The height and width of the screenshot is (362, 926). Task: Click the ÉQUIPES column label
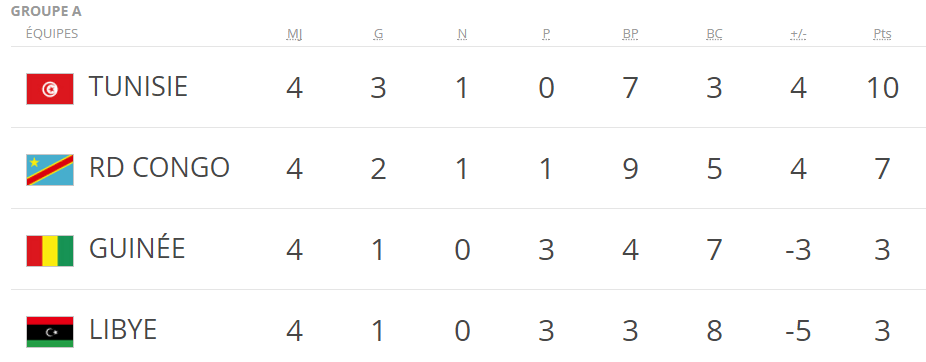pos(52,34)
